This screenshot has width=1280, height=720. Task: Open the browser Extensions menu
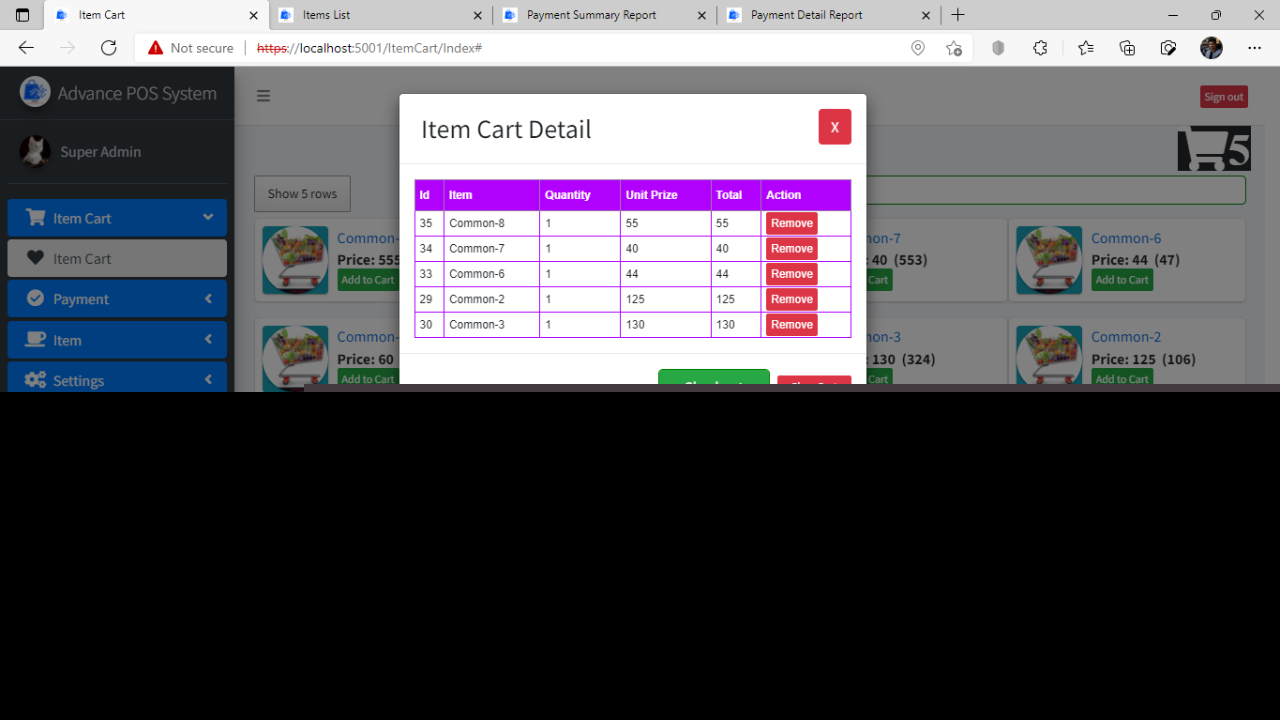click(x=1040, y=48)
